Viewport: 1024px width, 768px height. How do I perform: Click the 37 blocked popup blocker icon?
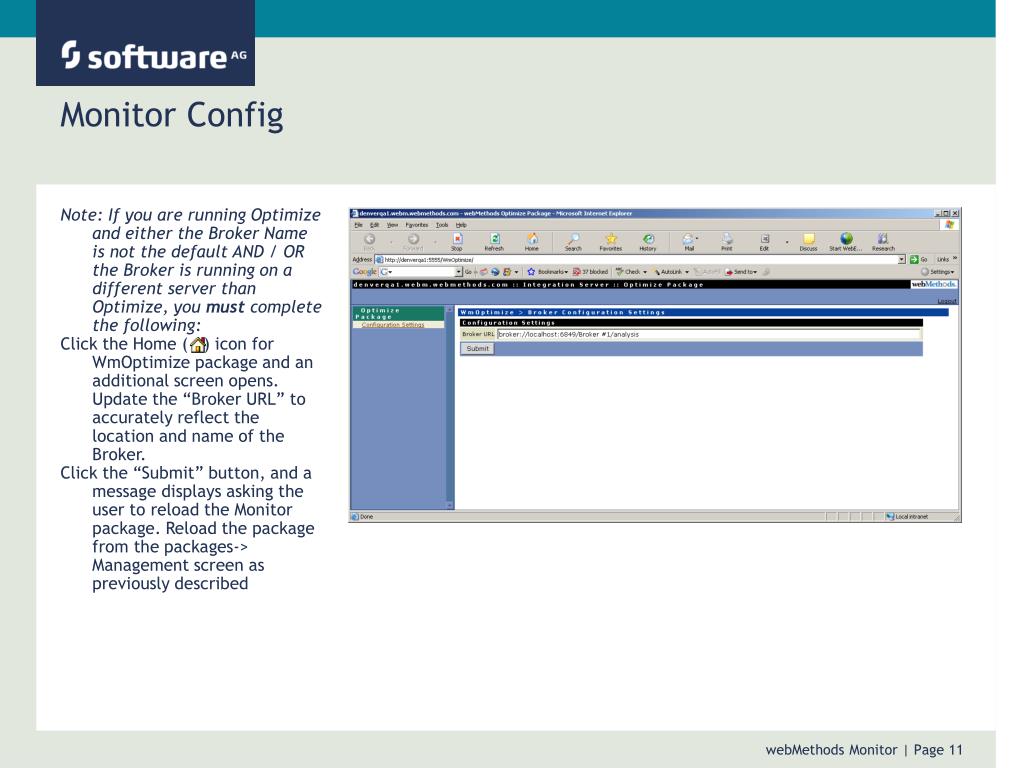coord(577,272)
